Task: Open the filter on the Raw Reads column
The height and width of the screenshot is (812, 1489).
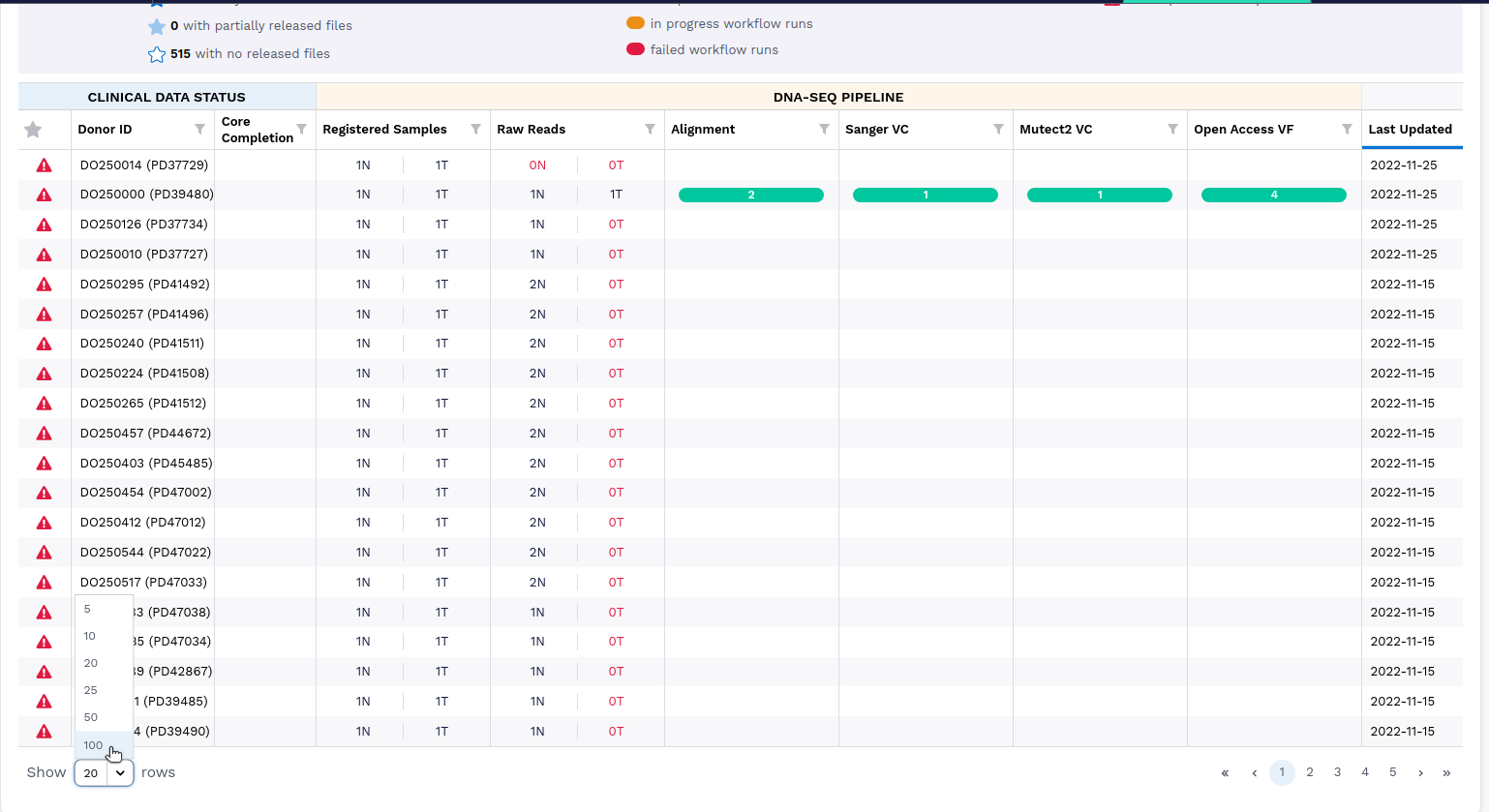Action: [650, 128]
